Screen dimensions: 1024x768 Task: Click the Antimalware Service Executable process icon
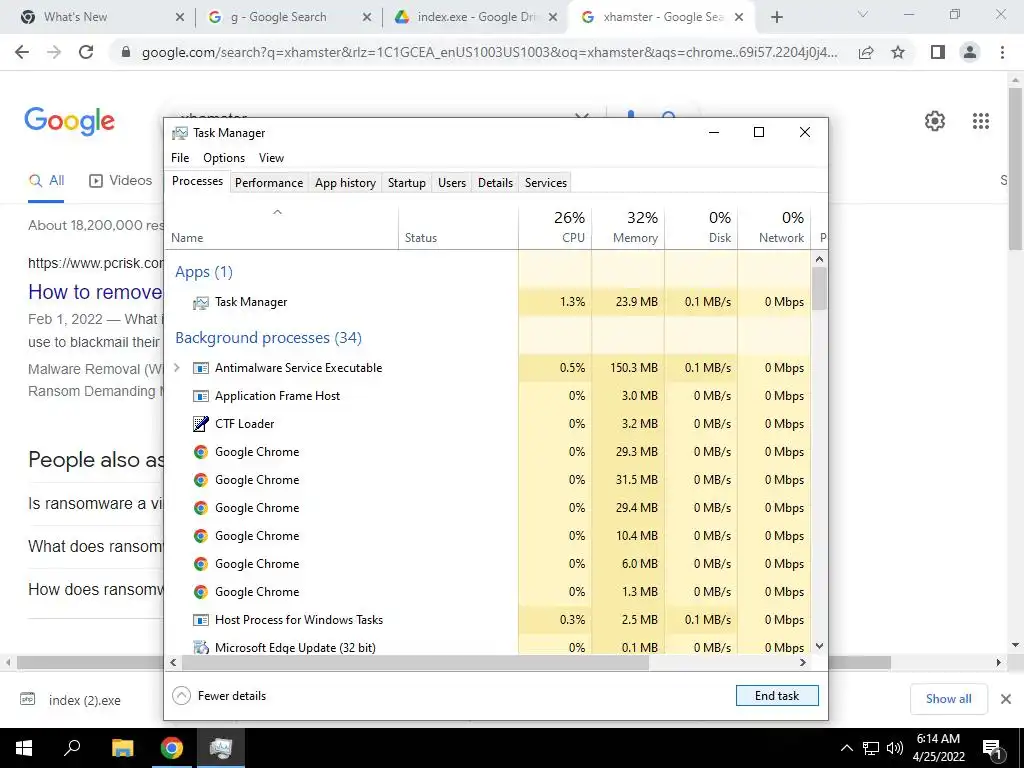click(x=200, y=368)
